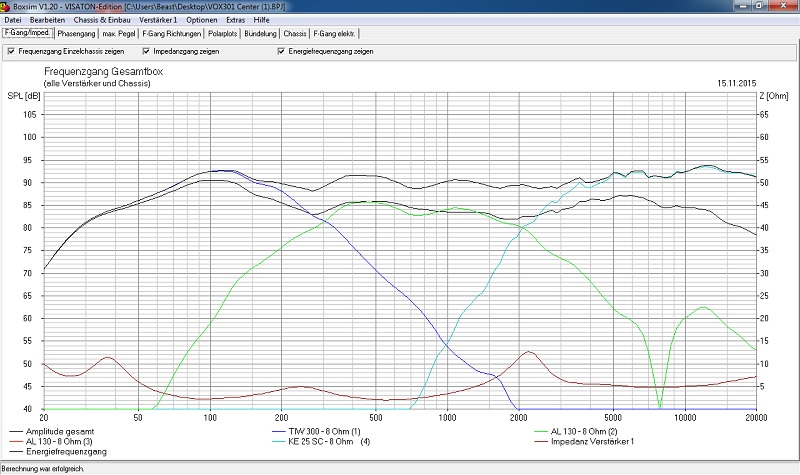Click the Boxsim application icon in title bar
800x475 pixels.
(6, 7)
